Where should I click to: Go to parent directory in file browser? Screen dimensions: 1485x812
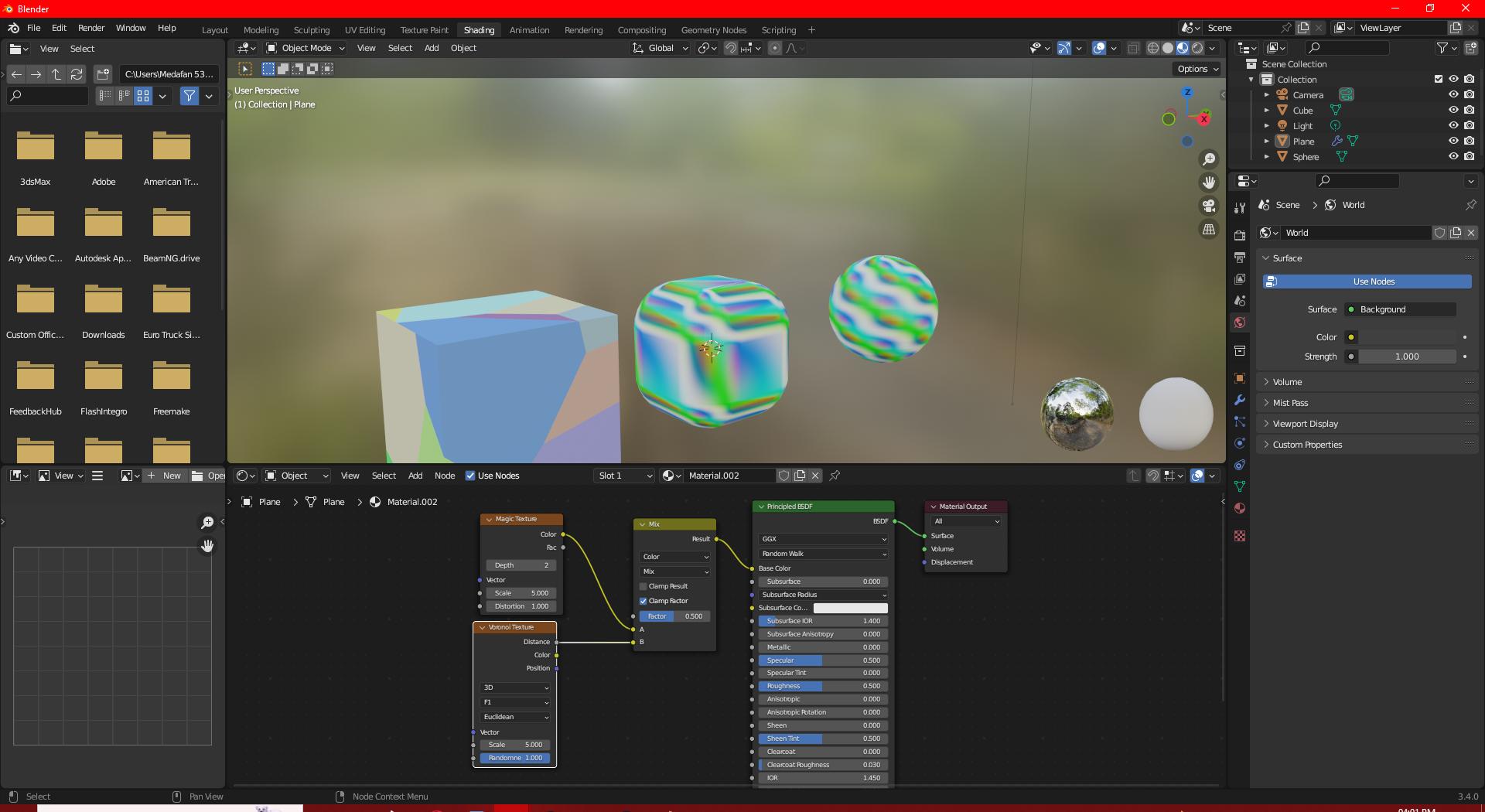tap(56, 74)
